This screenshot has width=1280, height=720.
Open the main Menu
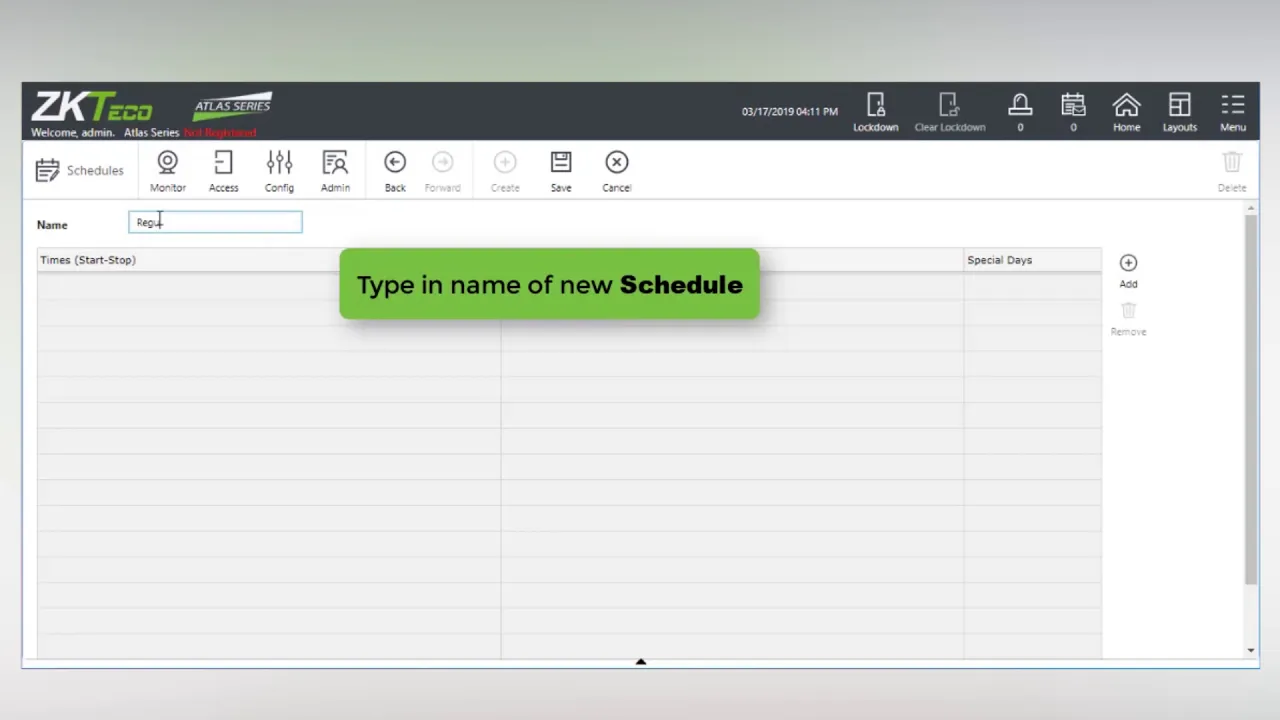tap(1232, 111)
